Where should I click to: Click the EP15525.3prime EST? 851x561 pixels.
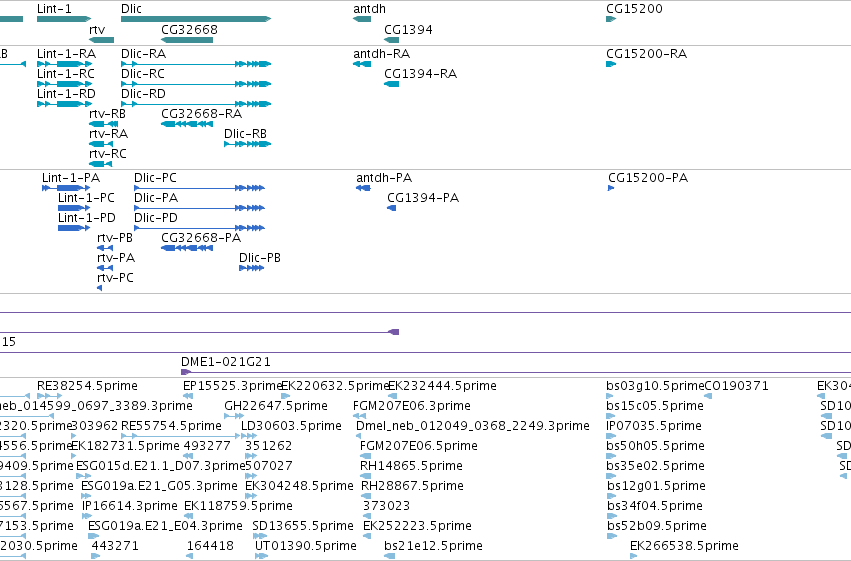(x=188, y=397)
